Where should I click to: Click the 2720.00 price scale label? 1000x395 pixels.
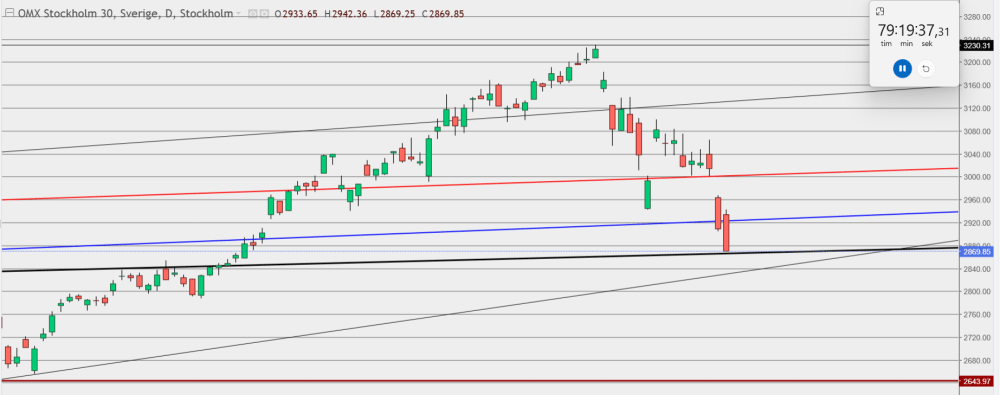(x=976, y=338)
